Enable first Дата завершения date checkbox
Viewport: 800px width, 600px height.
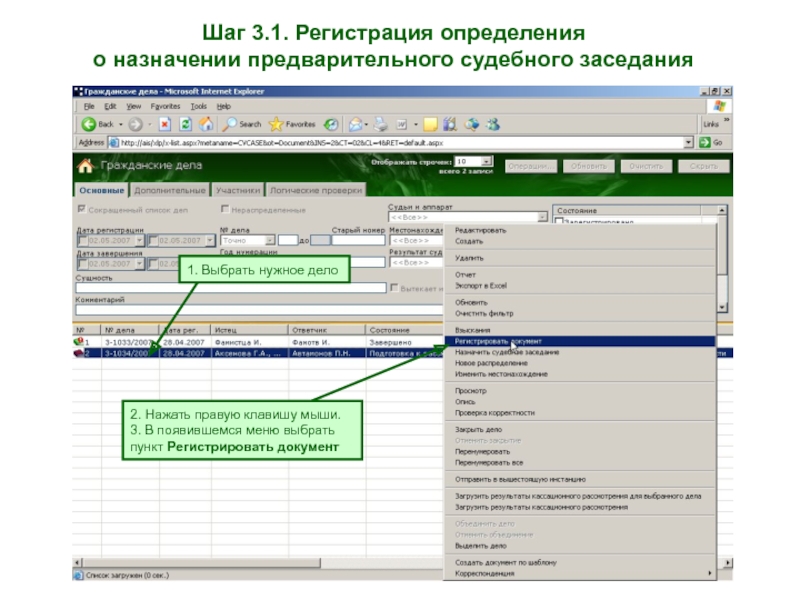point(83,264)
